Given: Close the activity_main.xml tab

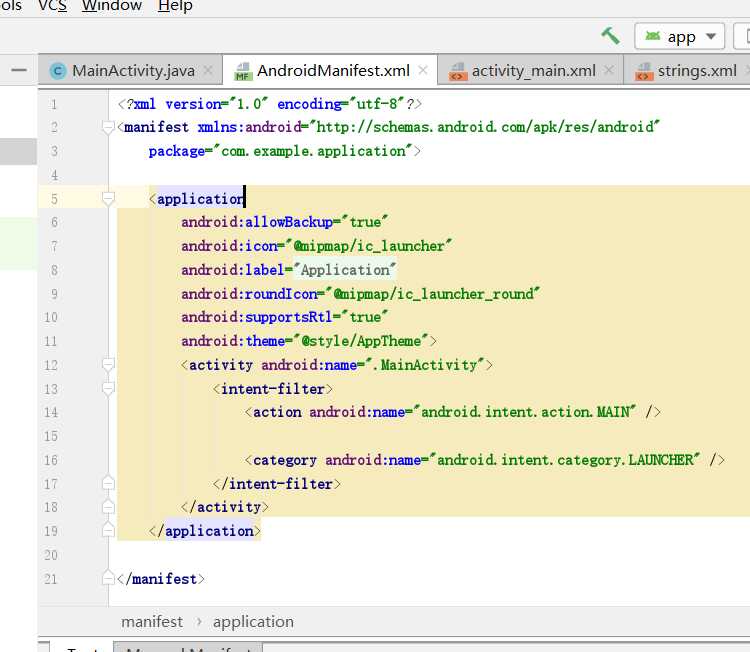Looking at the screenshot, I should pyautogui.click(x=608, y=70).
